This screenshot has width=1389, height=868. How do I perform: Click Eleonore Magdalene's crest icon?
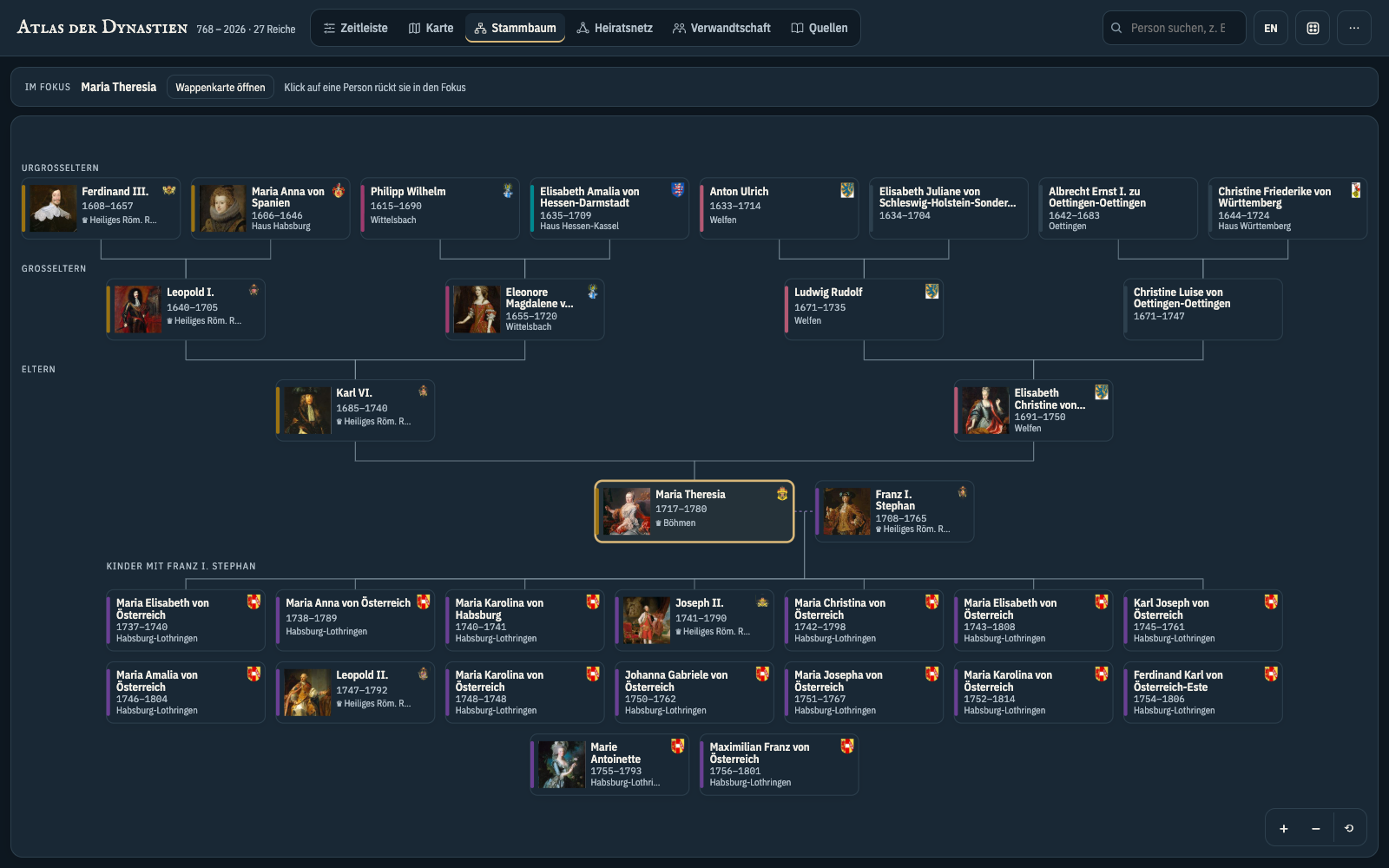point(593,291)
